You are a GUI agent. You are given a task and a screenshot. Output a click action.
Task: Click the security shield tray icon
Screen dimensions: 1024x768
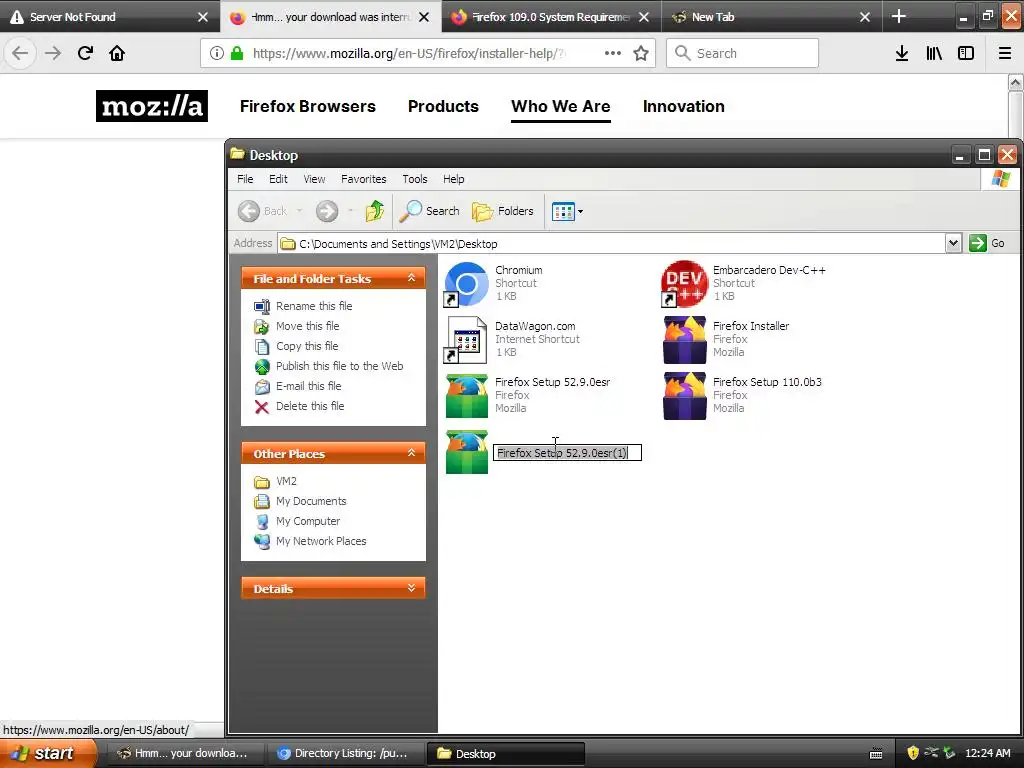[x=913, y=753]
